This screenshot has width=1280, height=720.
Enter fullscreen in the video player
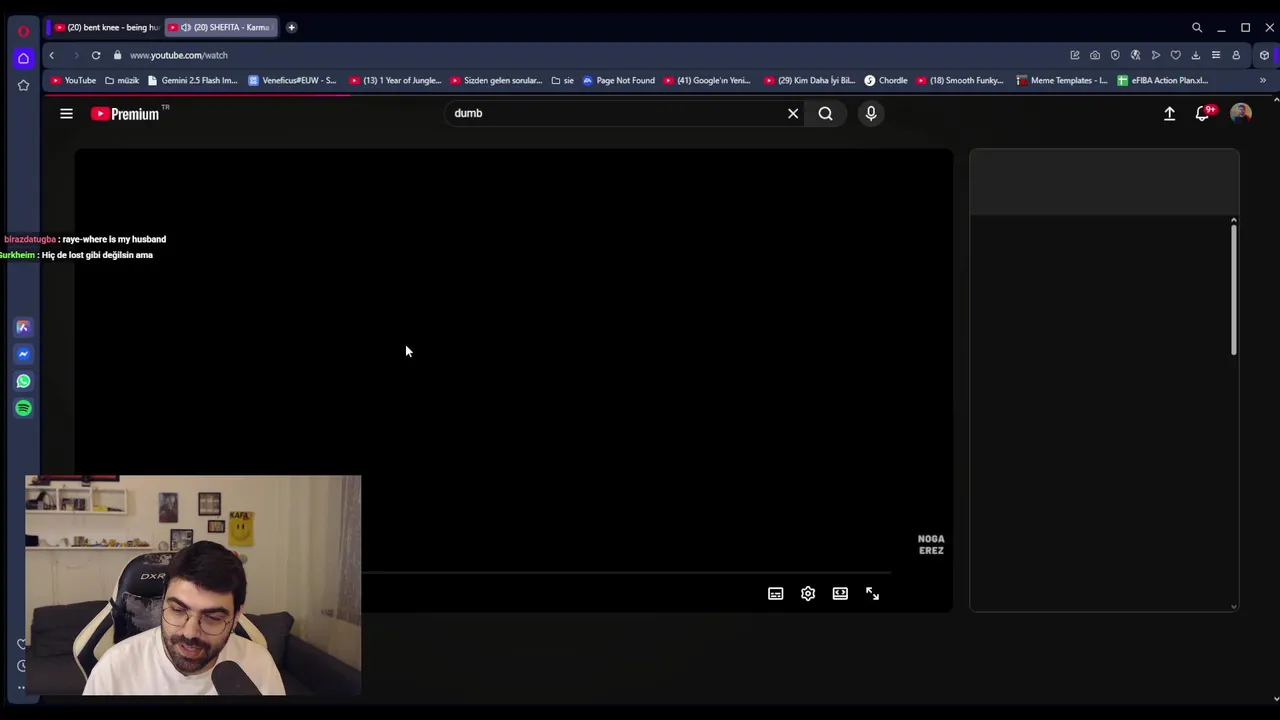tap(872, 594)
